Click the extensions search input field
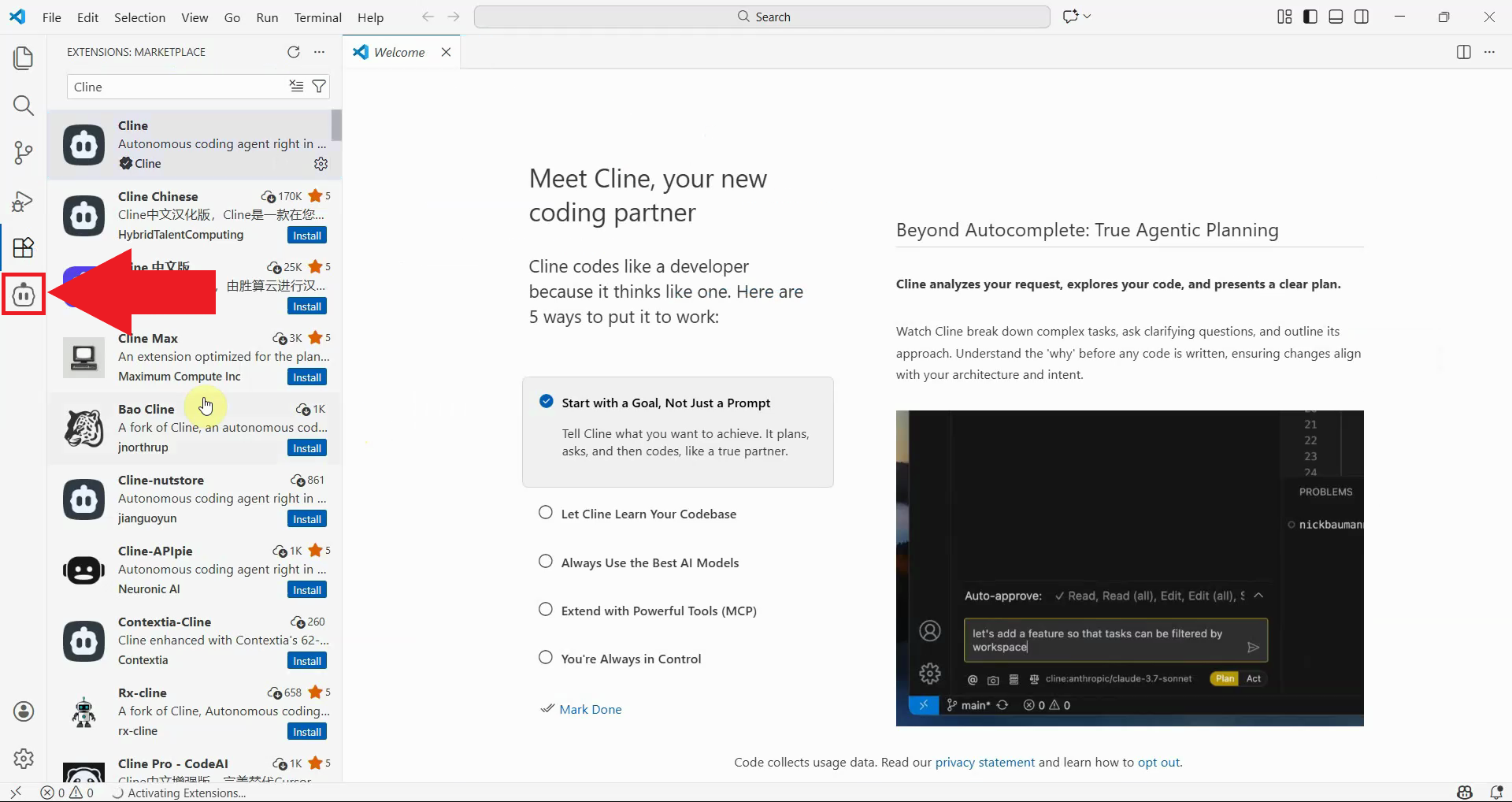1512x802 pixels. 177,87
